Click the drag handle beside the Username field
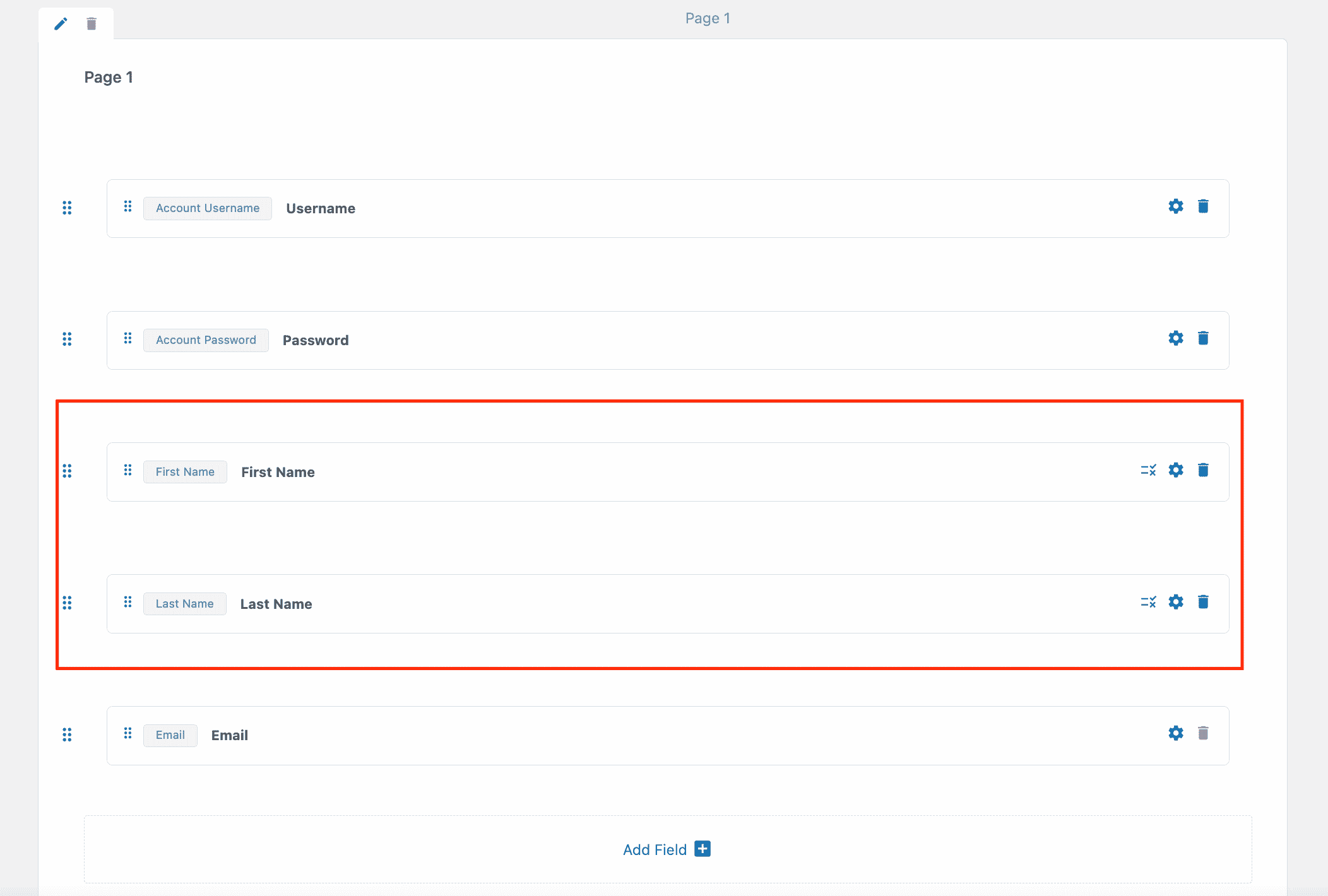Image resolution: width=1328 pixels, height=896 pixels. 68,207
